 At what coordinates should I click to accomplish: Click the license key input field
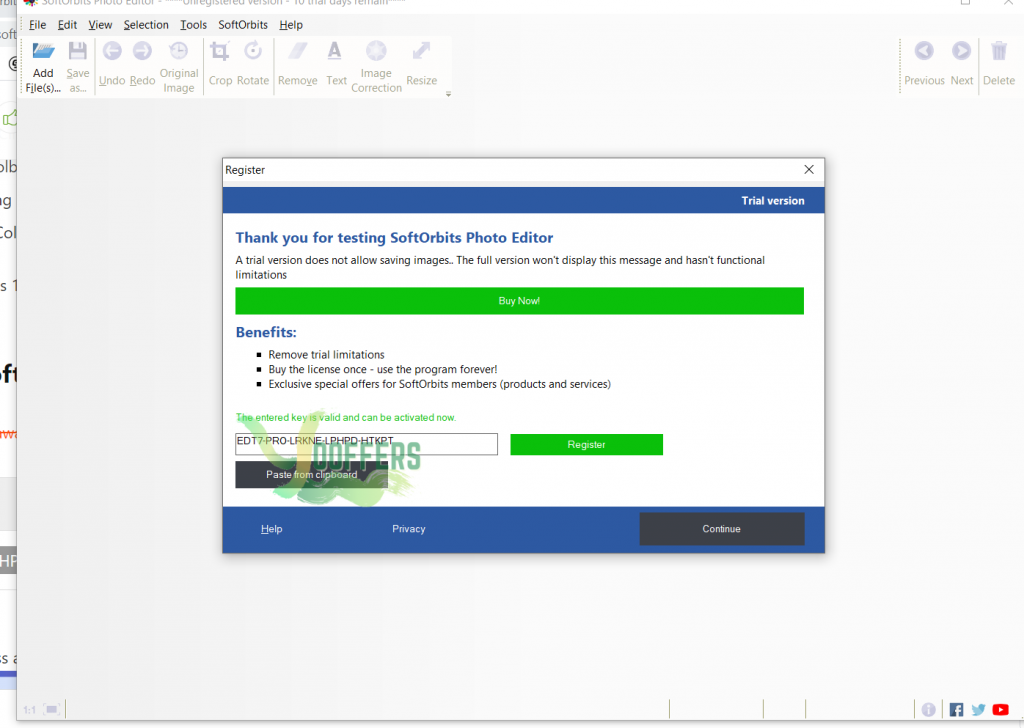pos(366,444)
